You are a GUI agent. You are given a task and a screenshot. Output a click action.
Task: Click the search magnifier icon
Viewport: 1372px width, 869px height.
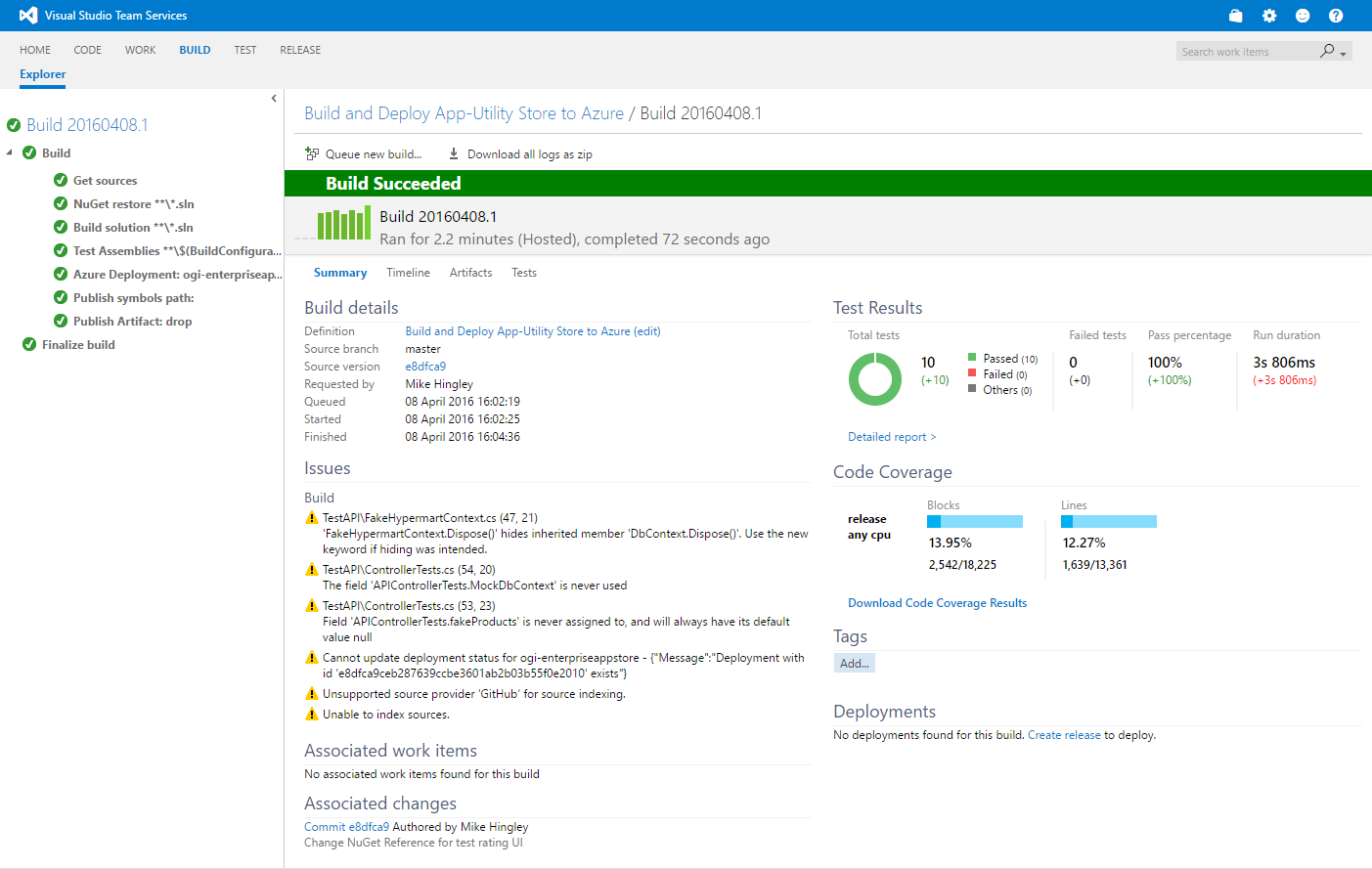point(1327,51)
